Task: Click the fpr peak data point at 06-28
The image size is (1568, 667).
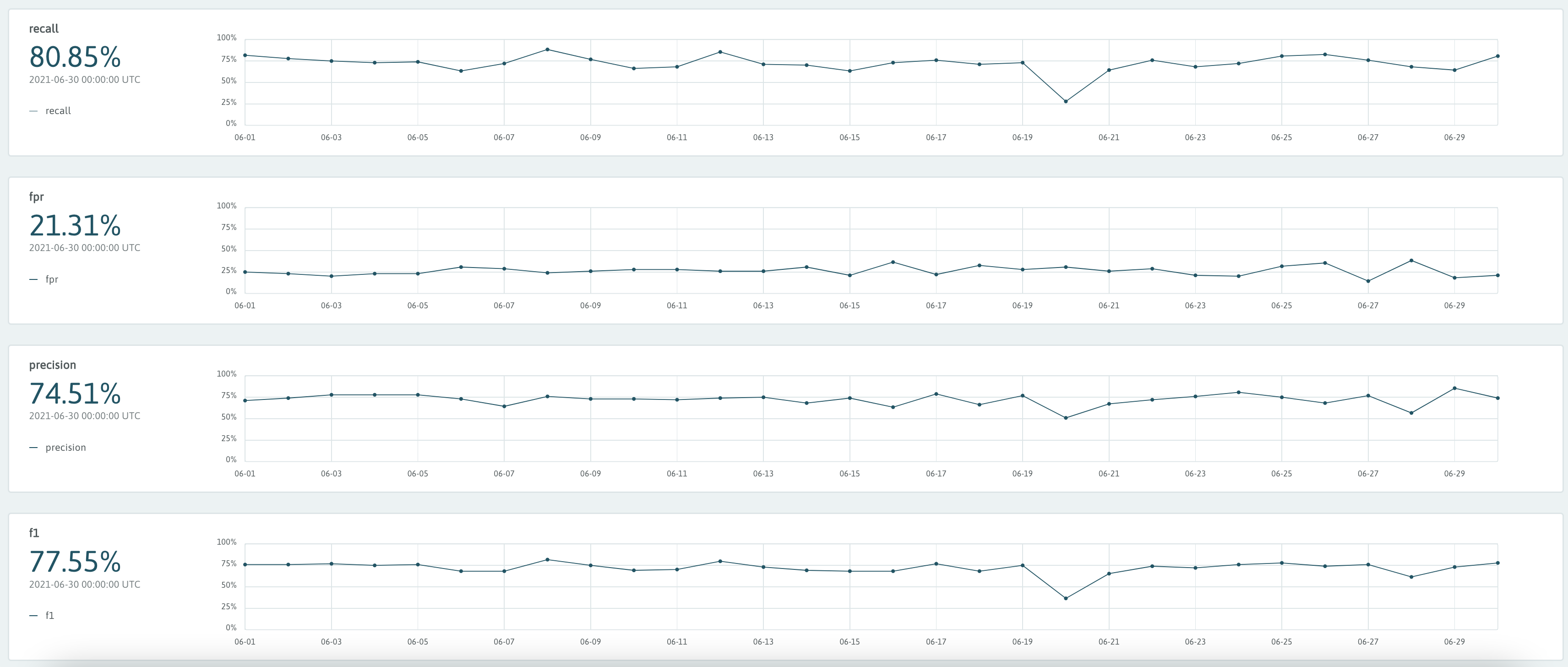Action: point(1411,261)
